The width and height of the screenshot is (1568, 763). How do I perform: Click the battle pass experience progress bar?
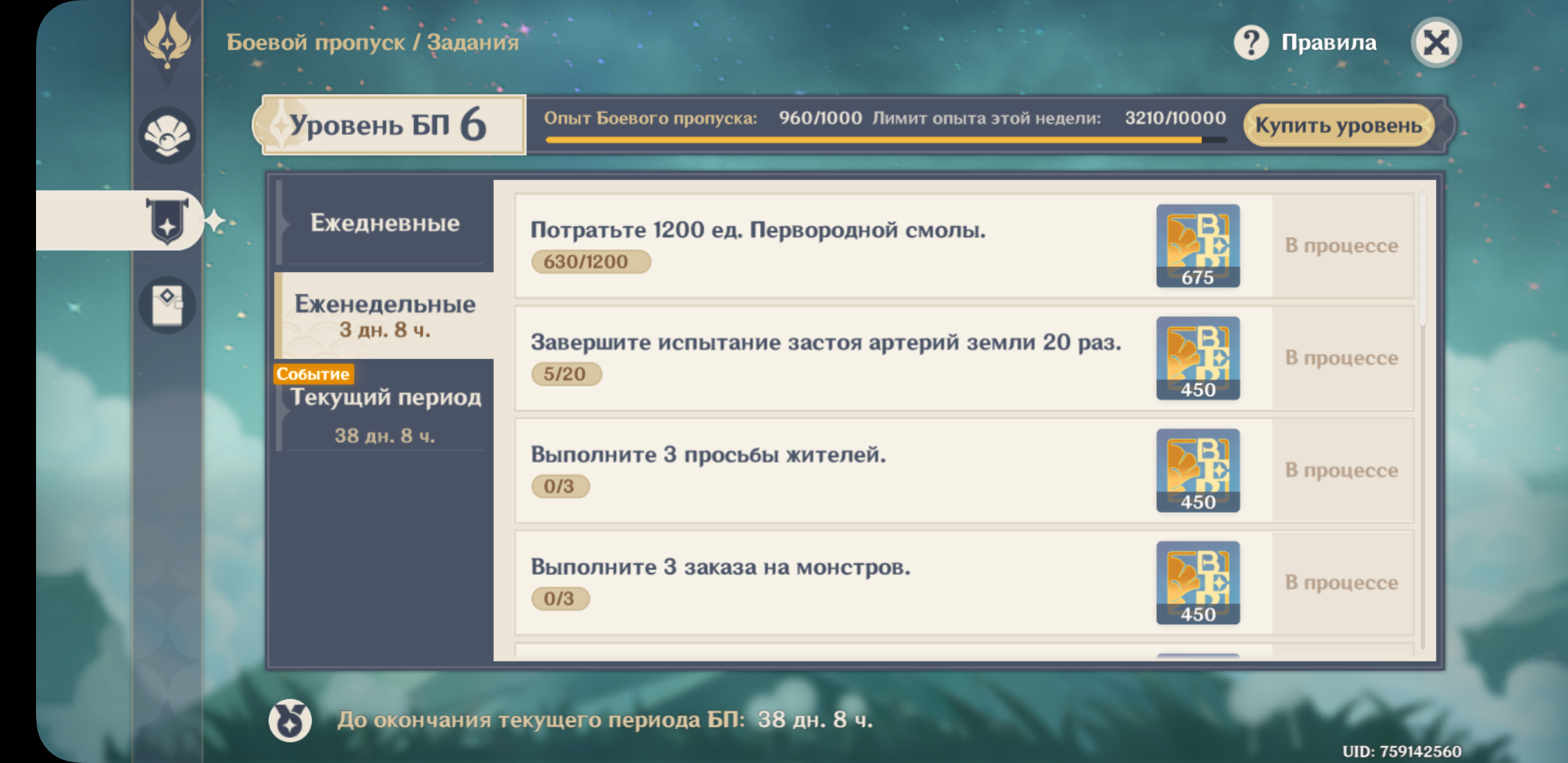(x=885, y=140)
